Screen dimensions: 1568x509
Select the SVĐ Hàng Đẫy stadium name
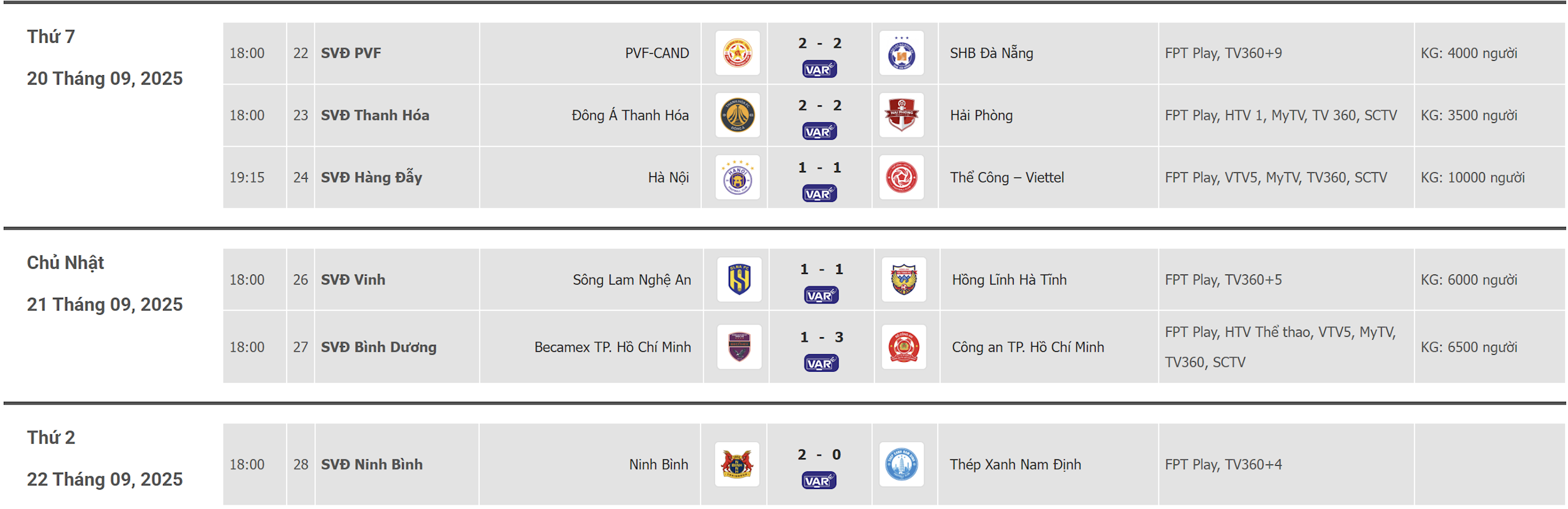[371, 177]
